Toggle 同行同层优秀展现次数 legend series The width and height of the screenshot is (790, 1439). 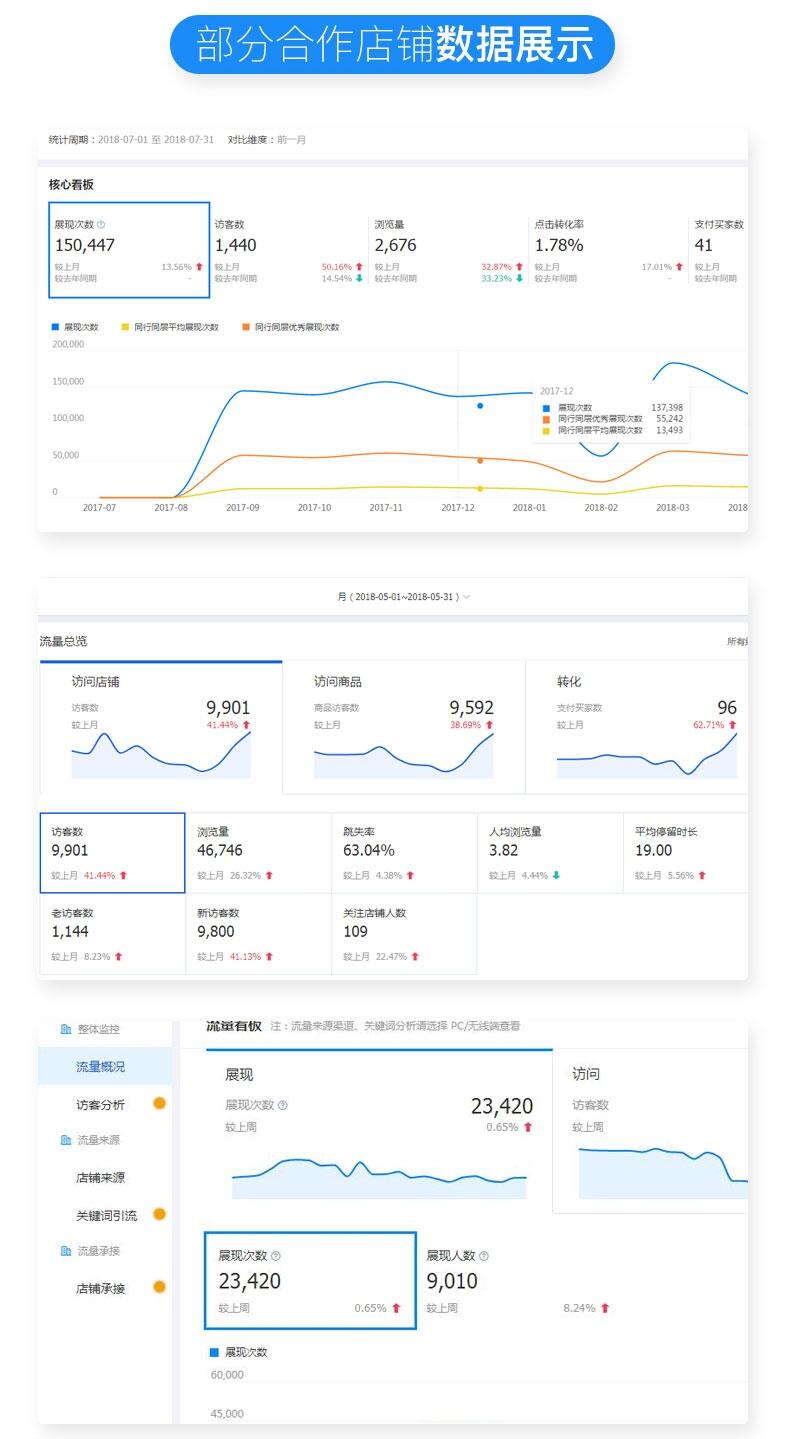point(289,327)
